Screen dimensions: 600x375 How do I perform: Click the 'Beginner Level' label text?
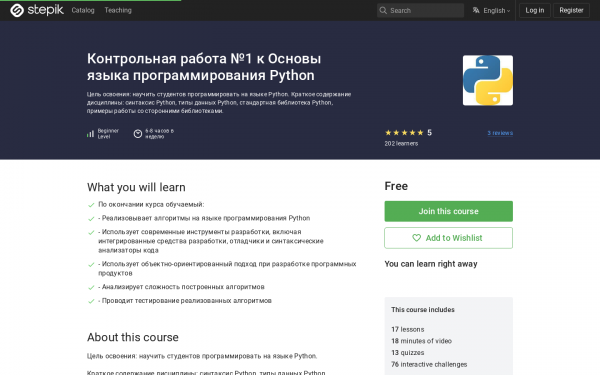108,134
